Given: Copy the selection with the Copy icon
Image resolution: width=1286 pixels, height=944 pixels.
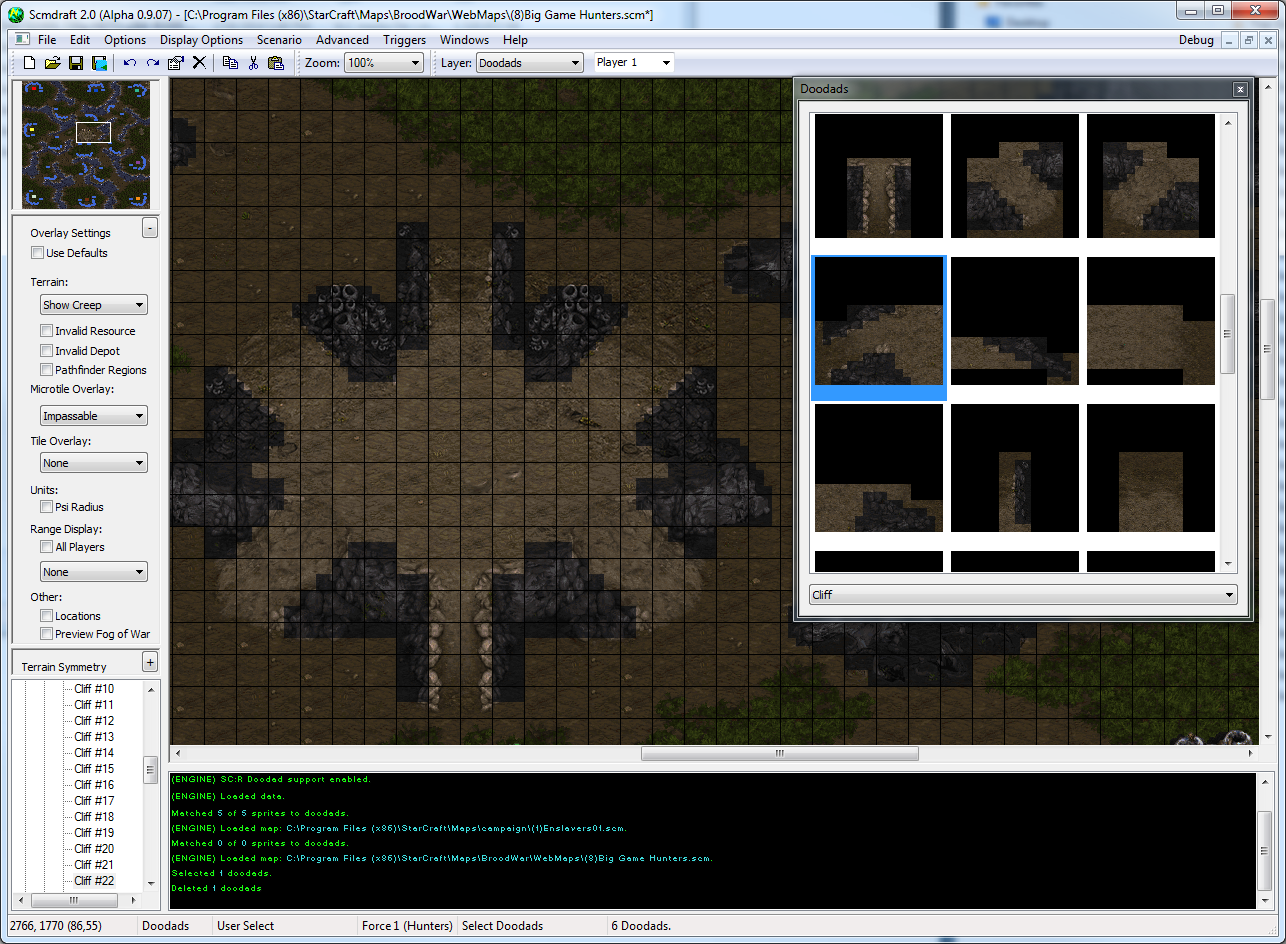Looking at the screenshot, I should pos(230,63).
